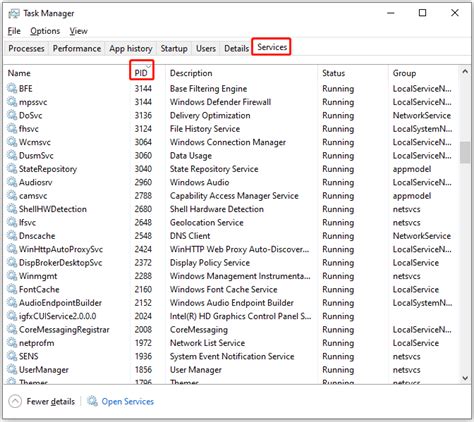This screenshot has height=422, width=474.
Task: Click the User Manager description cell
Action: (x=196, y=370)
